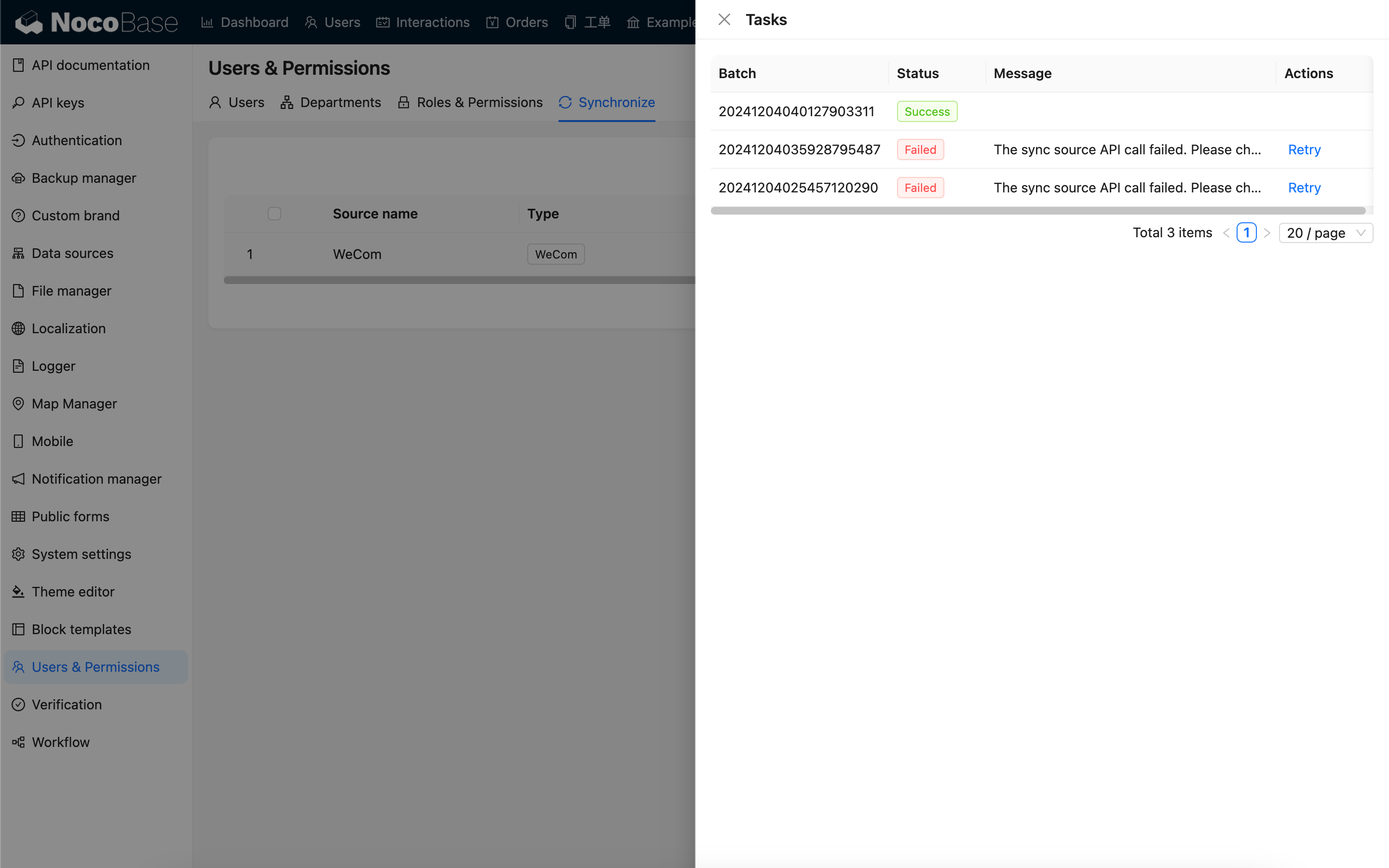This screenshot has width=1389, height=868.
Task: Open Backup manager via its sidebar icon
Action: coord(18,178)
